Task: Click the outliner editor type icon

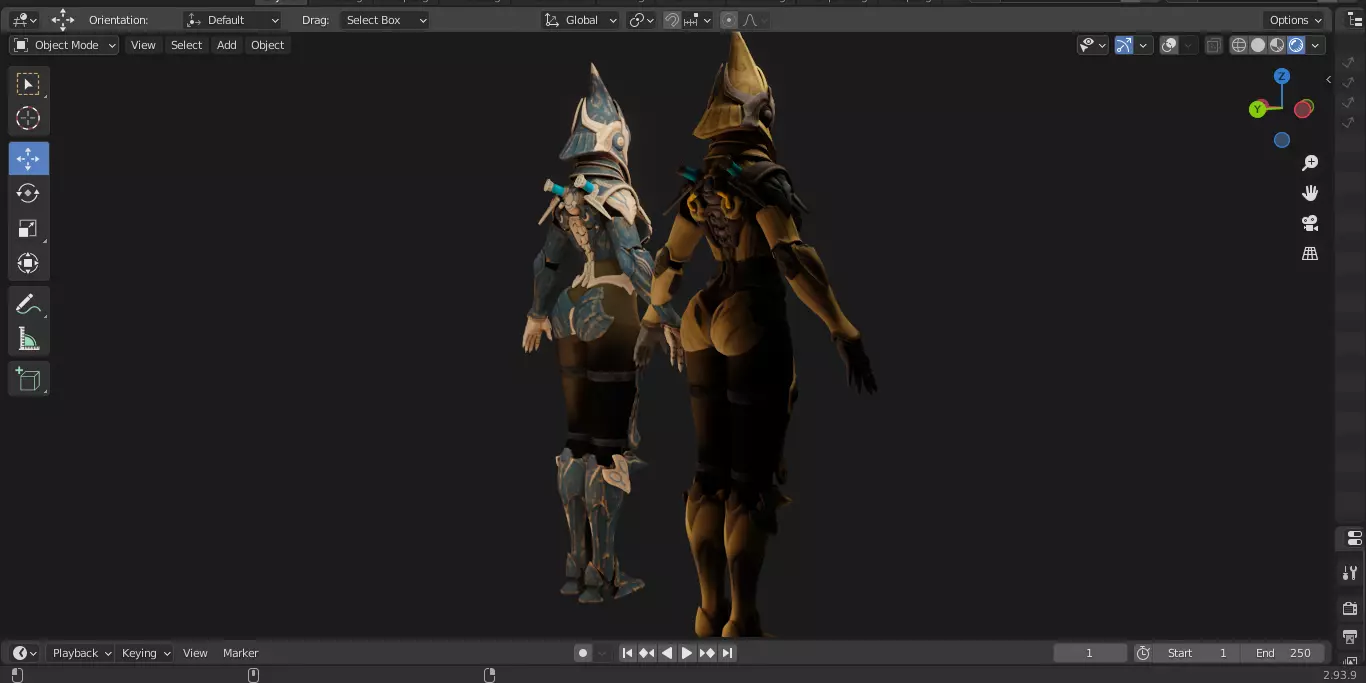Action: 1354,20
